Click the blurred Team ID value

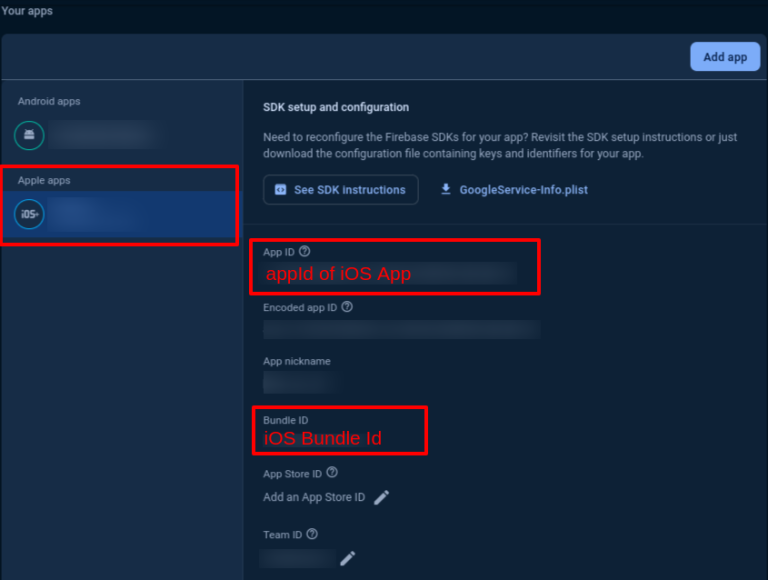(x=298, y=558)
